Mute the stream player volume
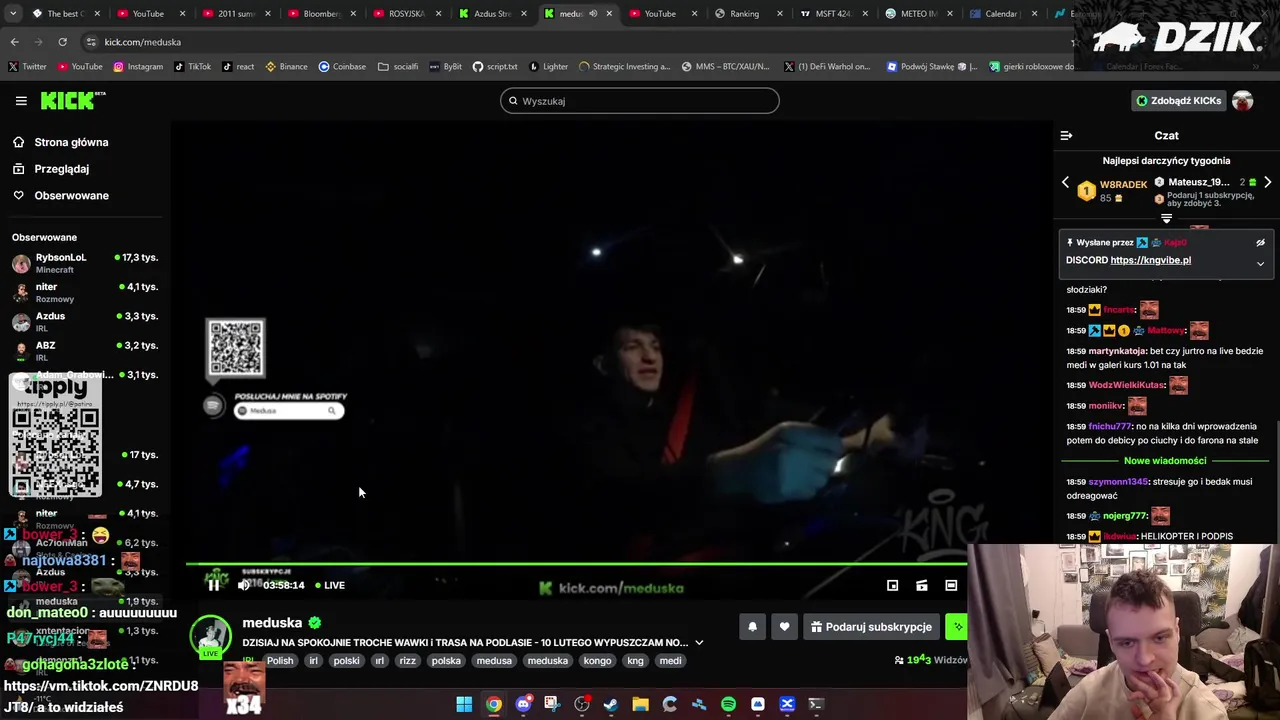 (244, 585)
